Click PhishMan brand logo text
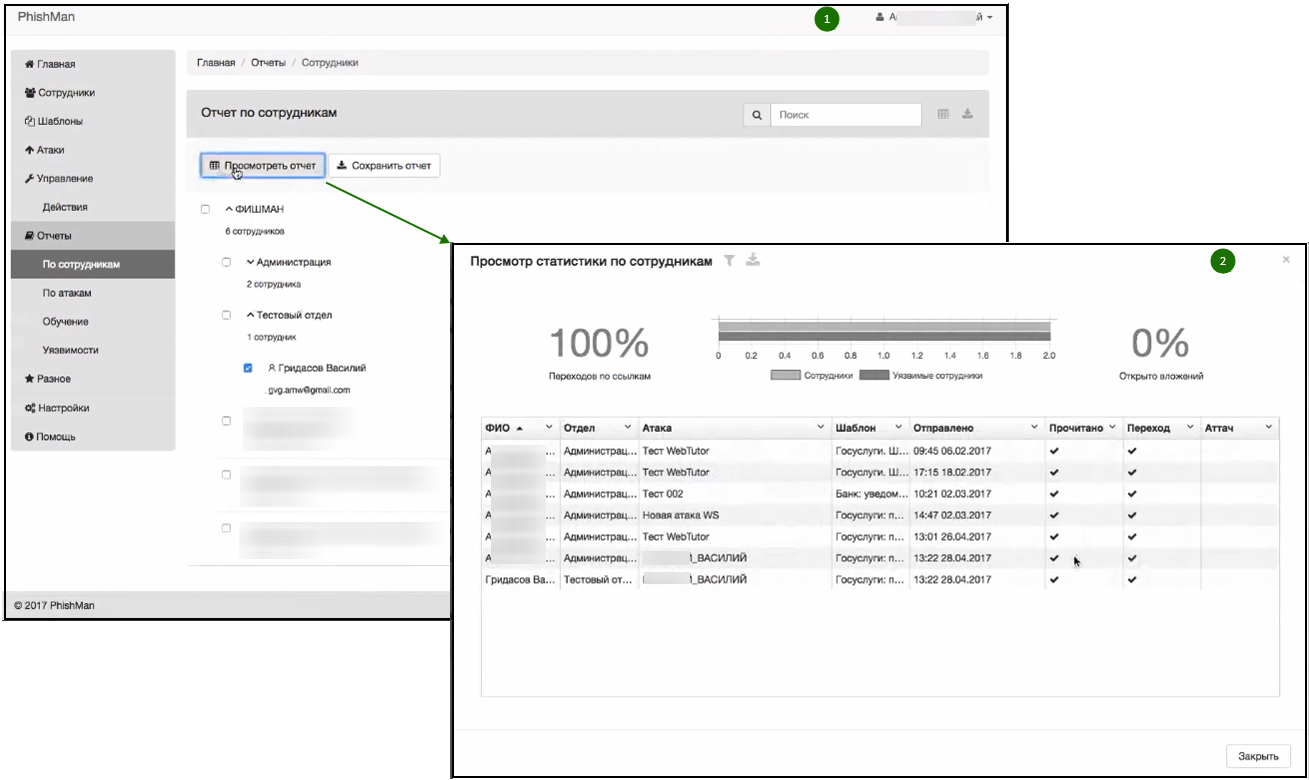Image resolution: width=1309 pixels, height=780 pixels. 46,17
